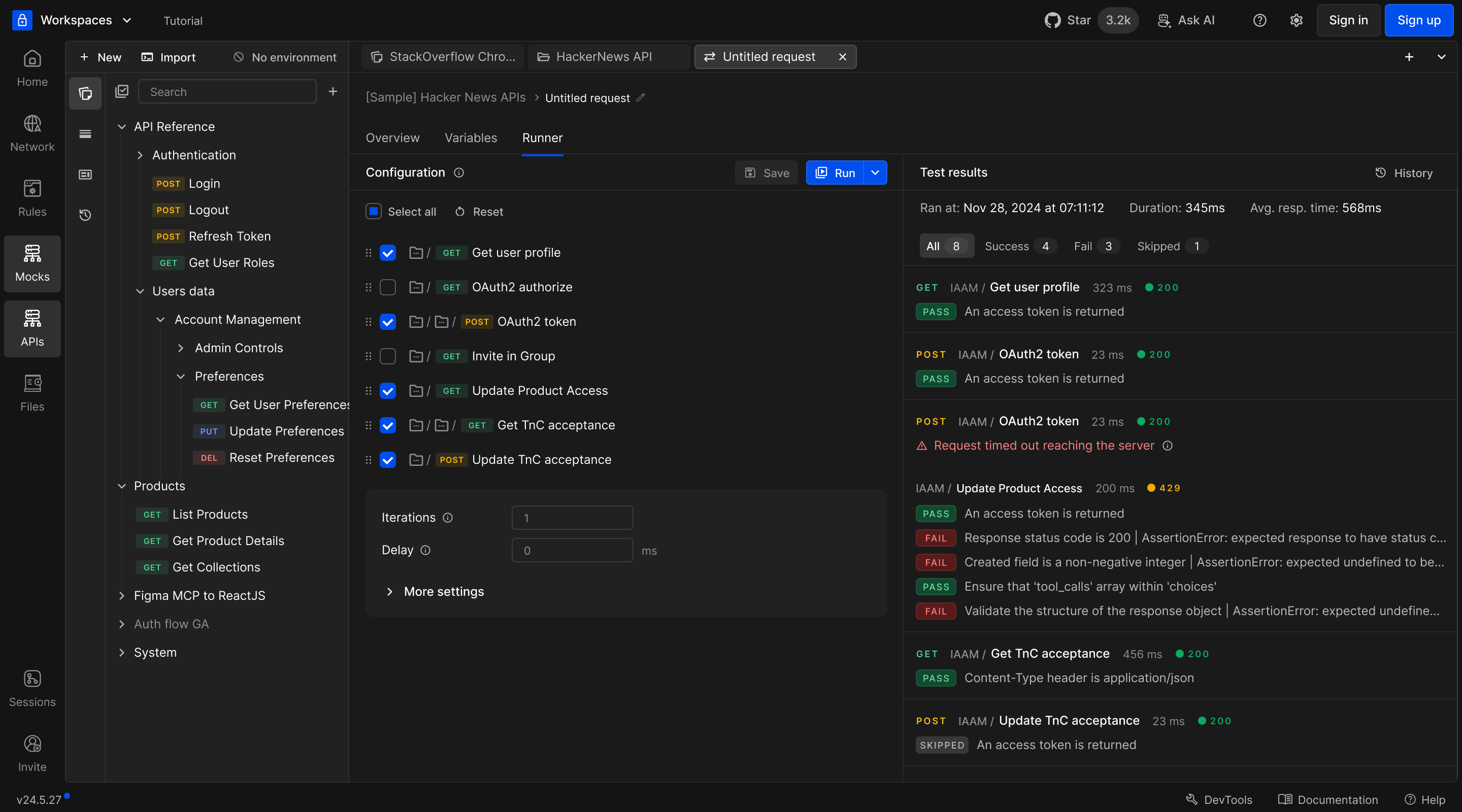Open the Mocks sidebar section
1462x812 pixels.
pyautogui.click(x=32, y=264)
